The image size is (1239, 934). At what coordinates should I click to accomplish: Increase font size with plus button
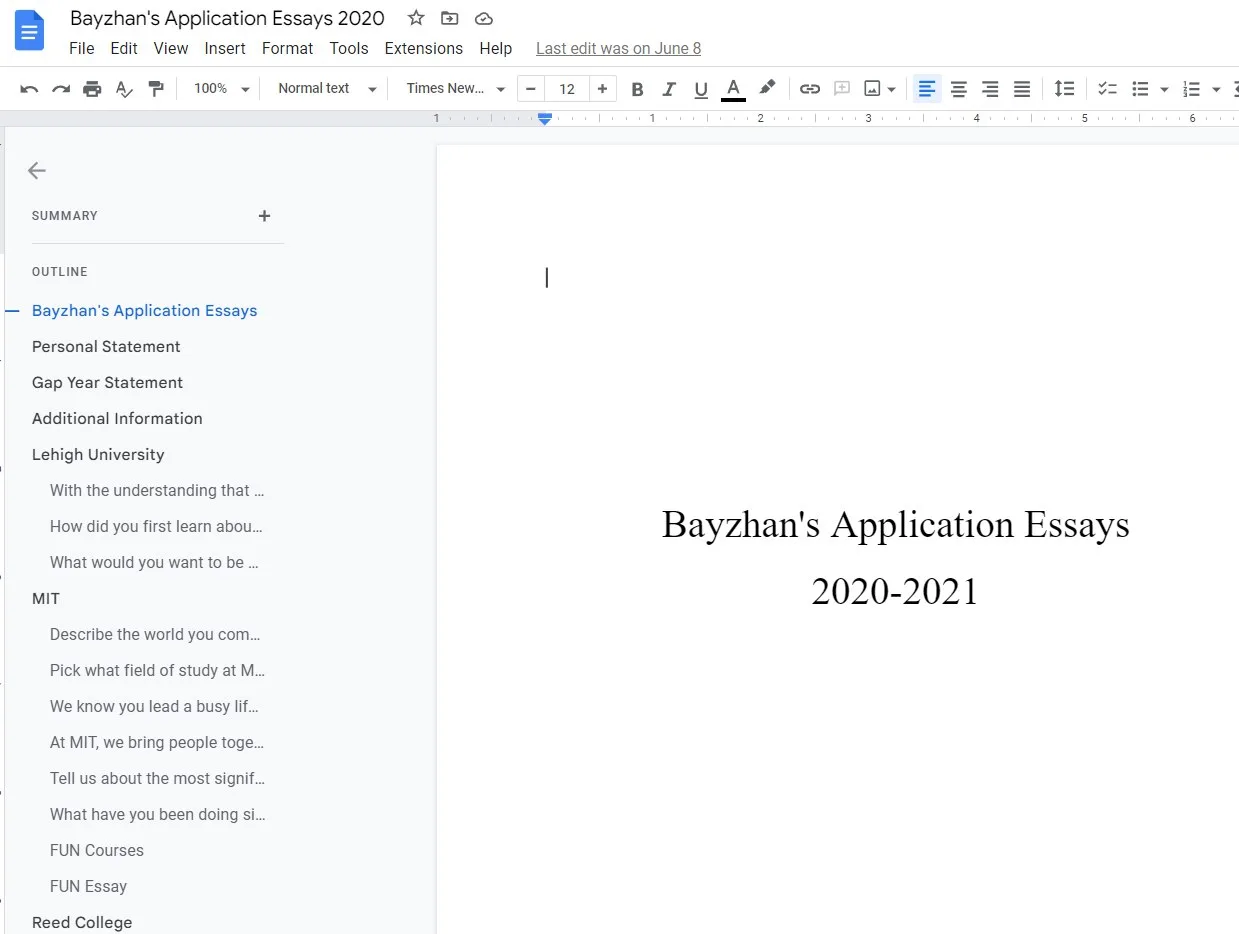tap(602, 89)
